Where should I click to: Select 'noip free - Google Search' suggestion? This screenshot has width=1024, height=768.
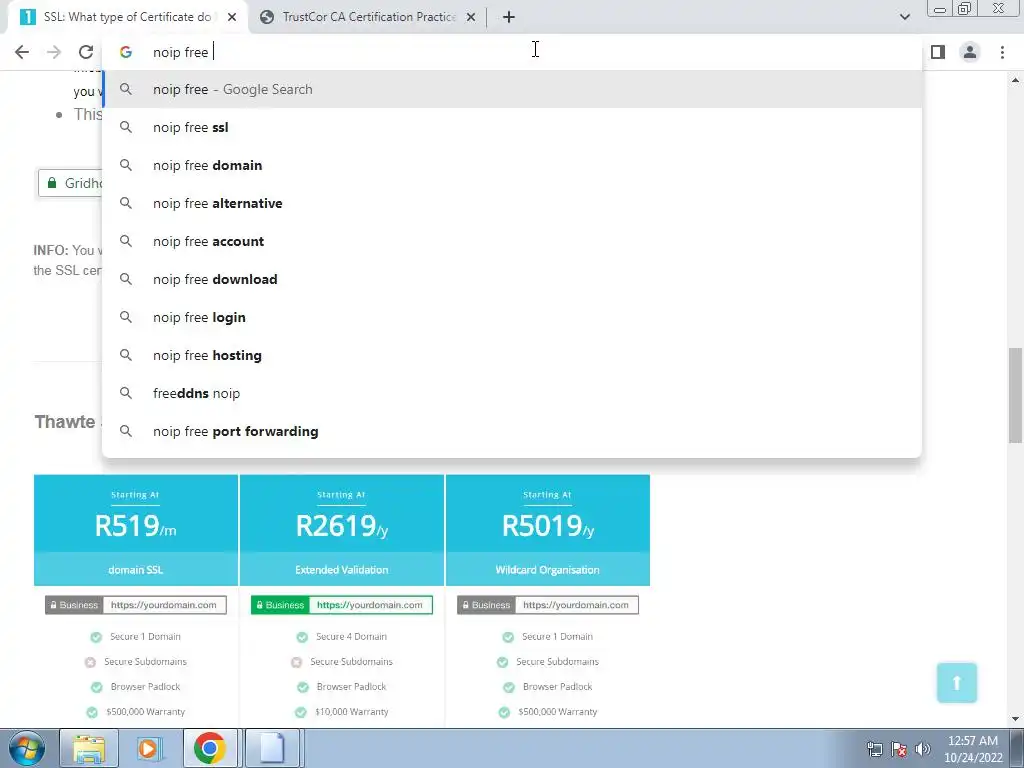coord(512,89)
